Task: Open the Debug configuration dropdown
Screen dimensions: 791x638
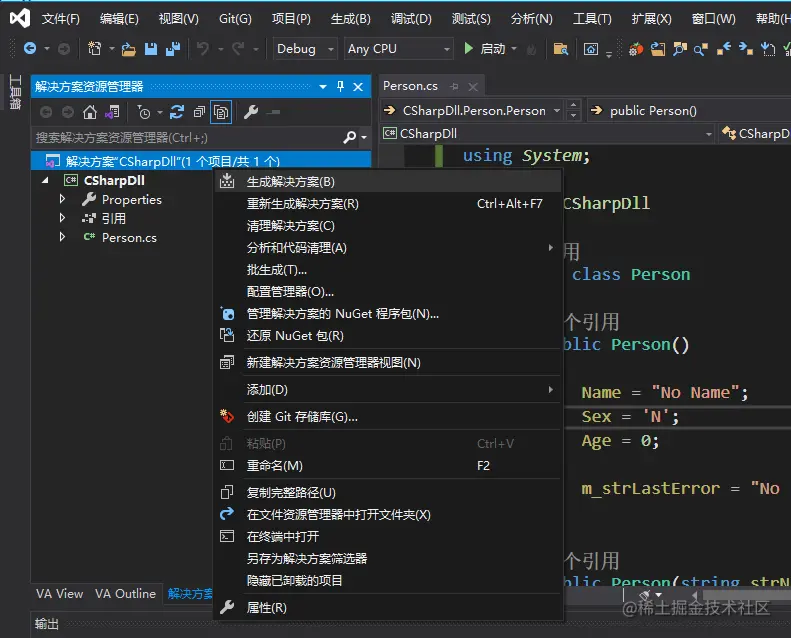Action: pos(303,49)
